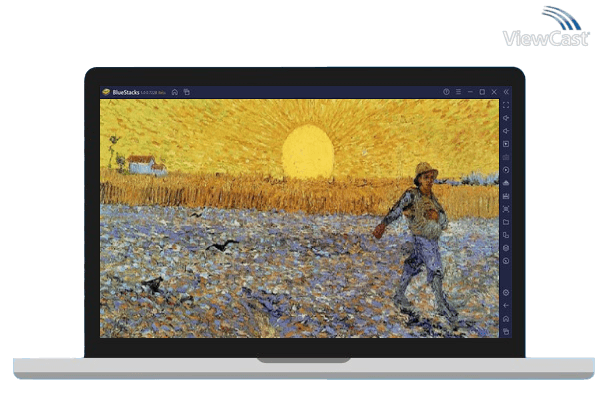This screenshot has width=602, height=414.
Task: Click the circular play icon in the sidebar
Action: [x=506, y=170]
